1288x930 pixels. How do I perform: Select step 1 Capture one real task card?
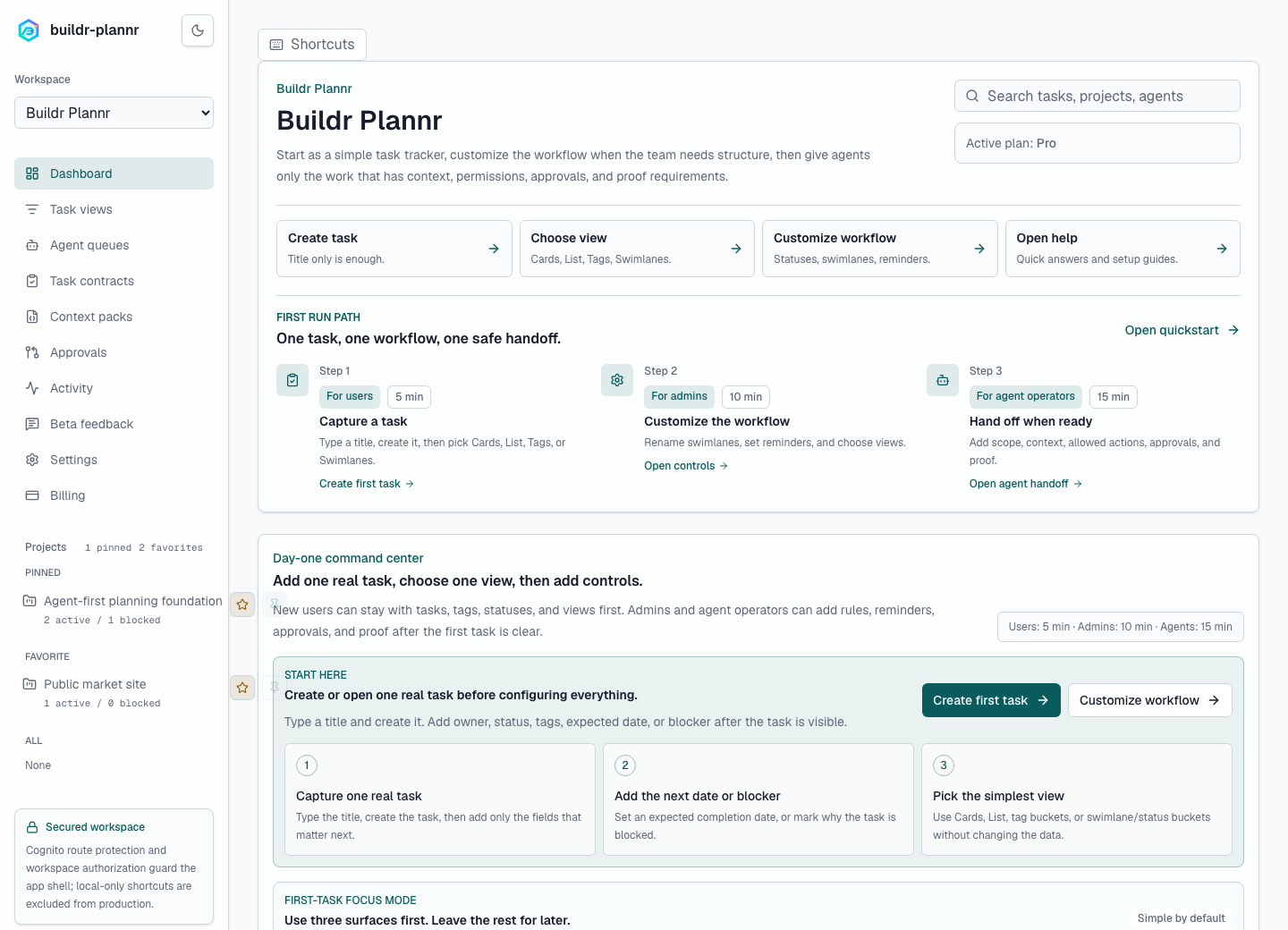440,799
